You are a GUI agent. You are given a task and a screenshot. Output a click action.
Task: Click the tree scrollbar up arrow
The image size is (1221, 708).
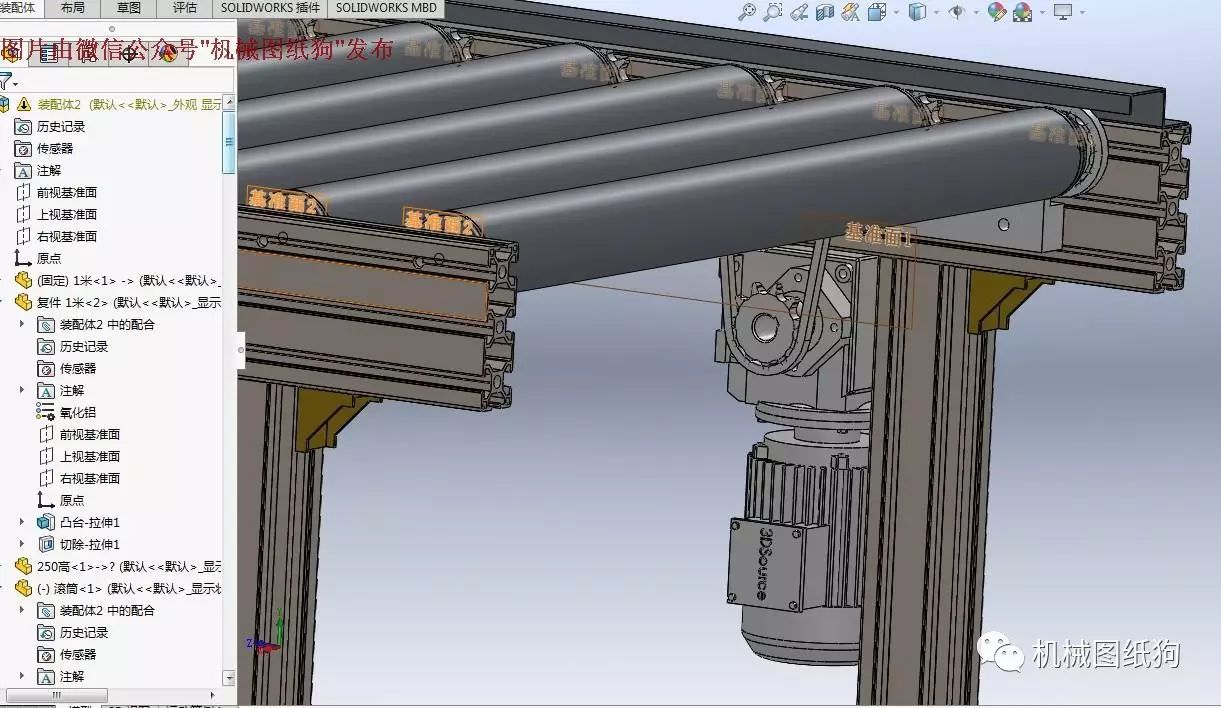229,101
